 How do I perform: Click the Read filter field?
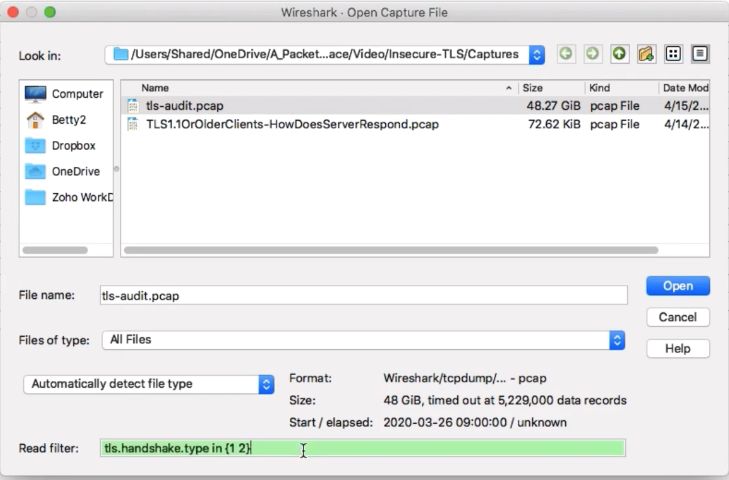click(363, 448)
